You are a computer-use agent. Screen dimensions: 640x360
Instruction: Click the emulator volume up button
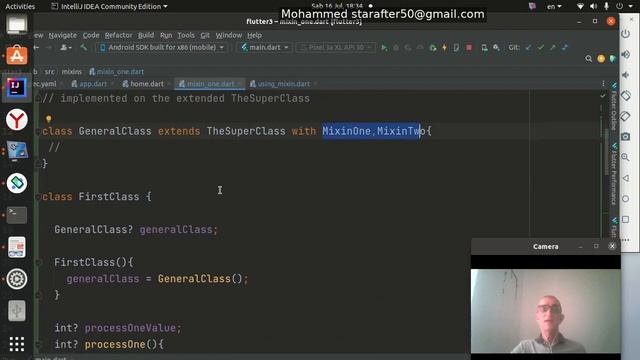tap(625, 54)
